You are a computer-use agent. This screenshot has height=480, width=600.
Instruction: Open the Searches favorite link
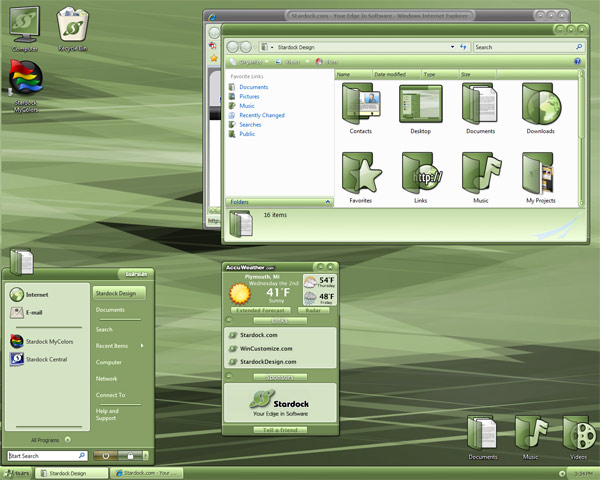point(245,124)
